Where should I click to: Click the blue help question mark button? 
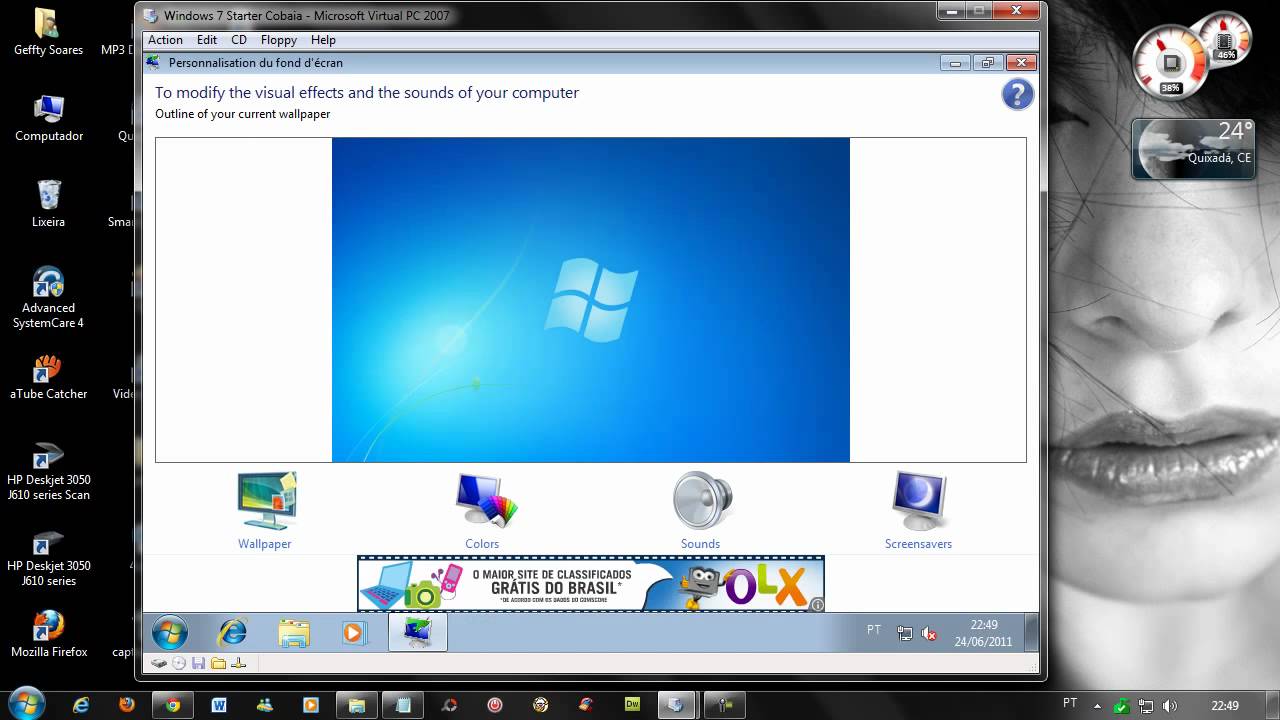(1017, 95)
